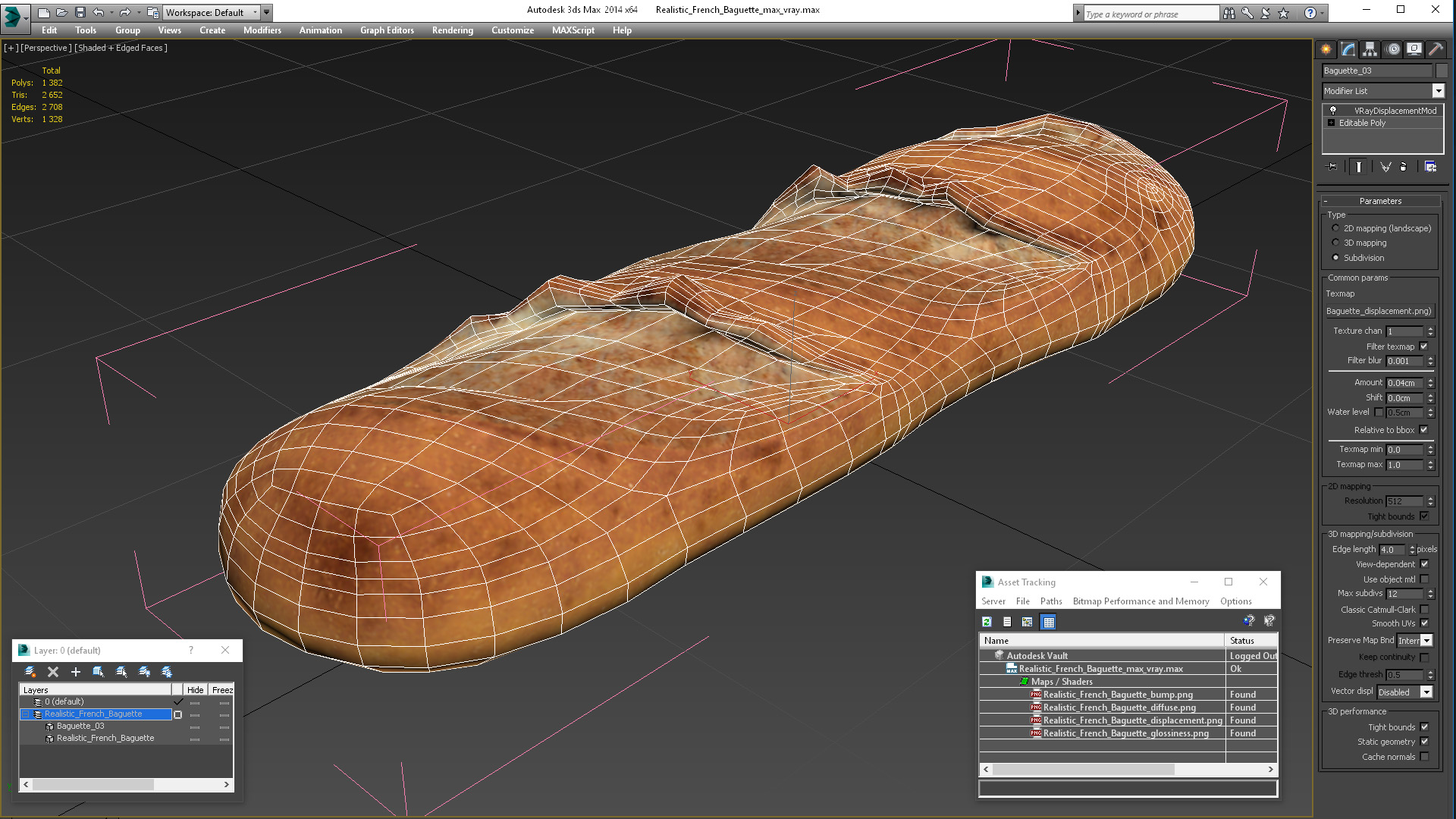Delete layer using X icon
Screen dimensions: 1456x819
click(53, 672)
